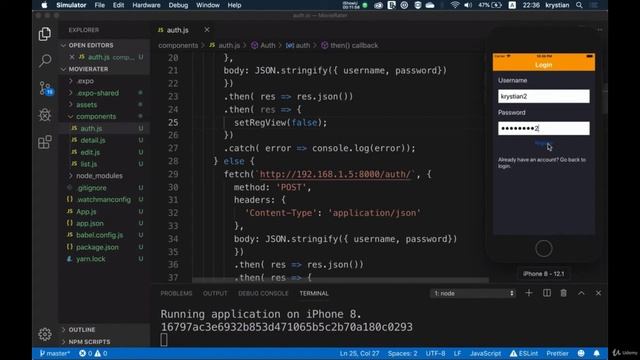Click the Username field in simulator
640x360 pixels.
544,96
